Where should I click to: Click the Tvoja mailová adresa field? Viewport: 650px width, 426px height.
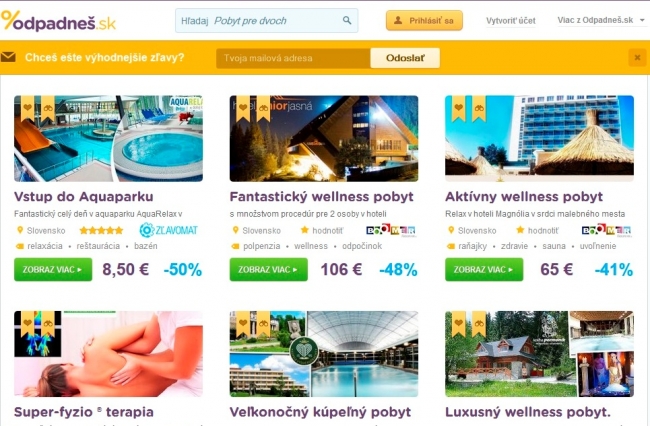click(x=293, y=58)
